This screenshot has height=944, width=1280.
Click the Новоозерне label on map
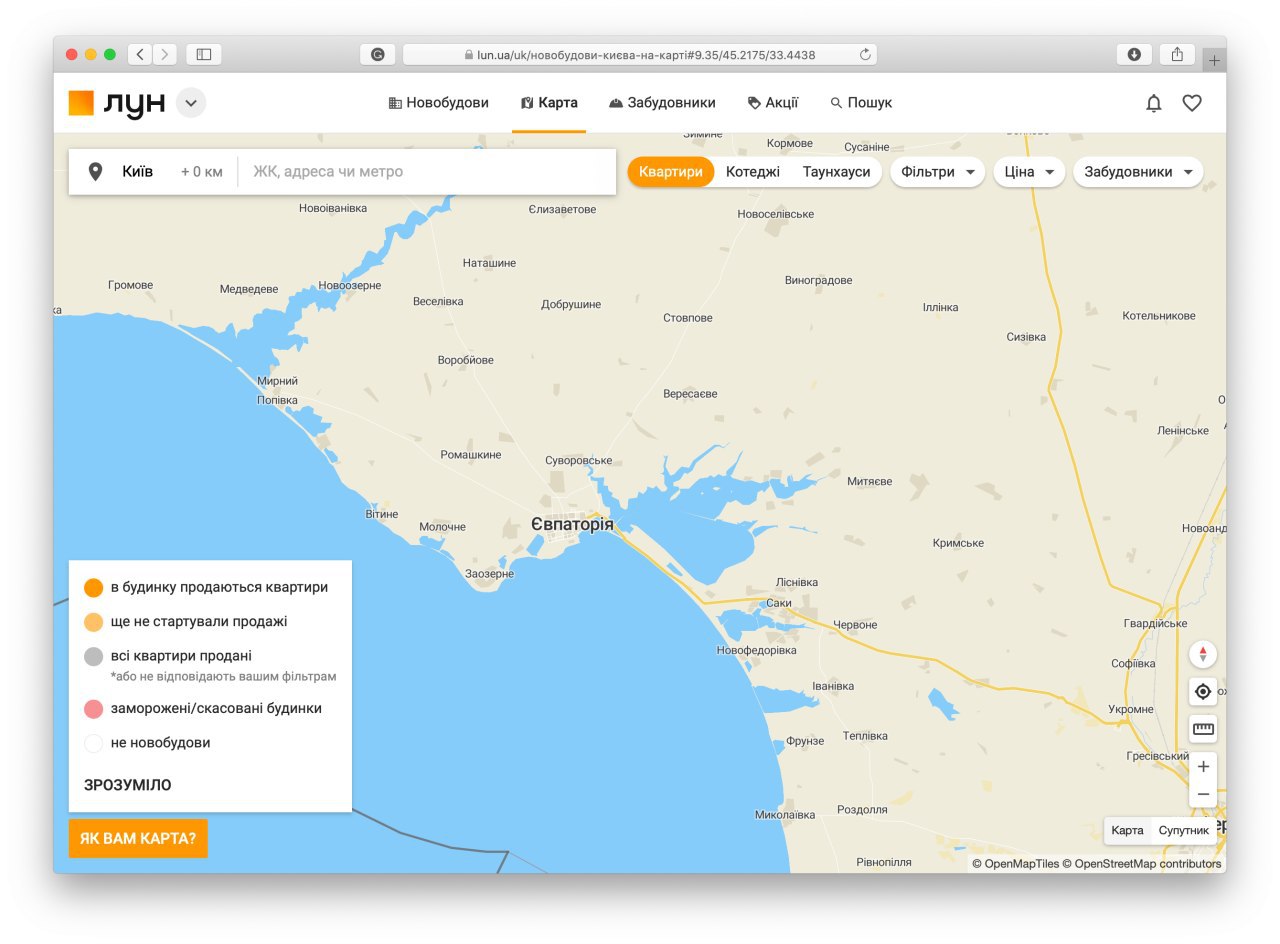point(350,286)
